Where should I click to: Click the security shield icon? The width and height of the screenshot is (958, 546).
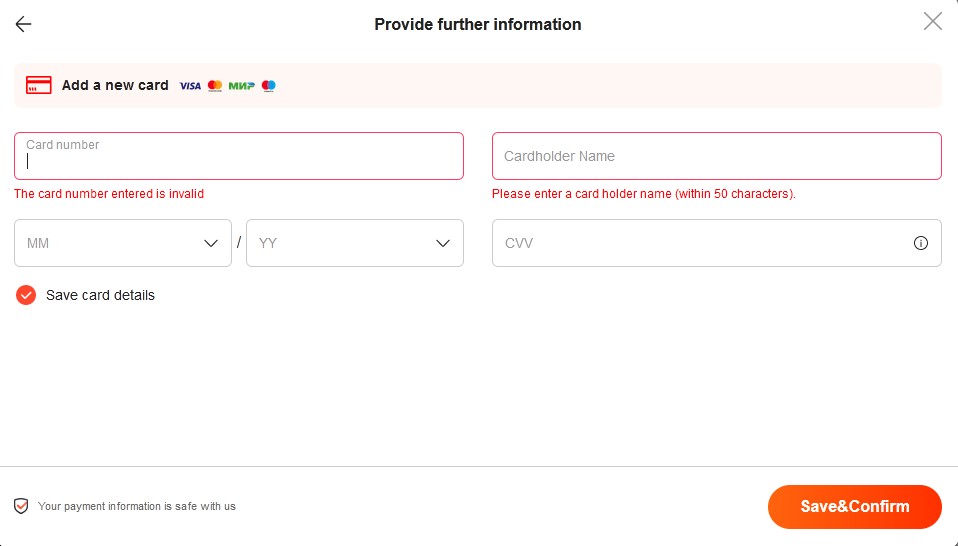tap(21, 506)
